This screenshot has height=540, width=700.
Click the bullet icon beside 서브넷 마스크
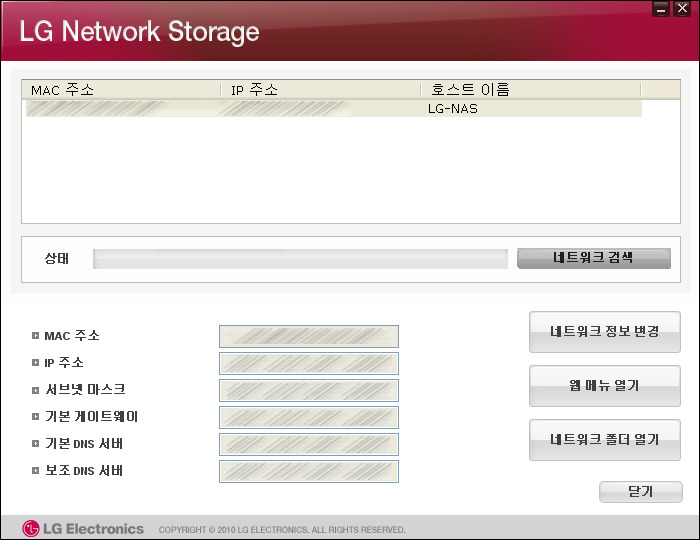pos(35,390)
